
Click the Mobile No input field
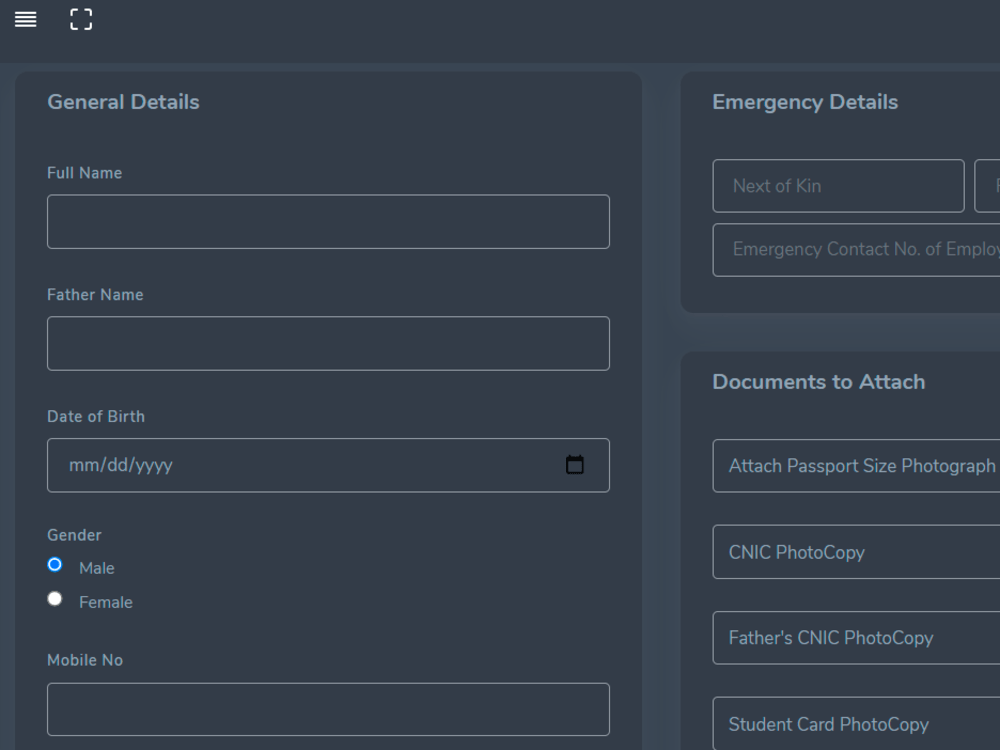(328, 709)
